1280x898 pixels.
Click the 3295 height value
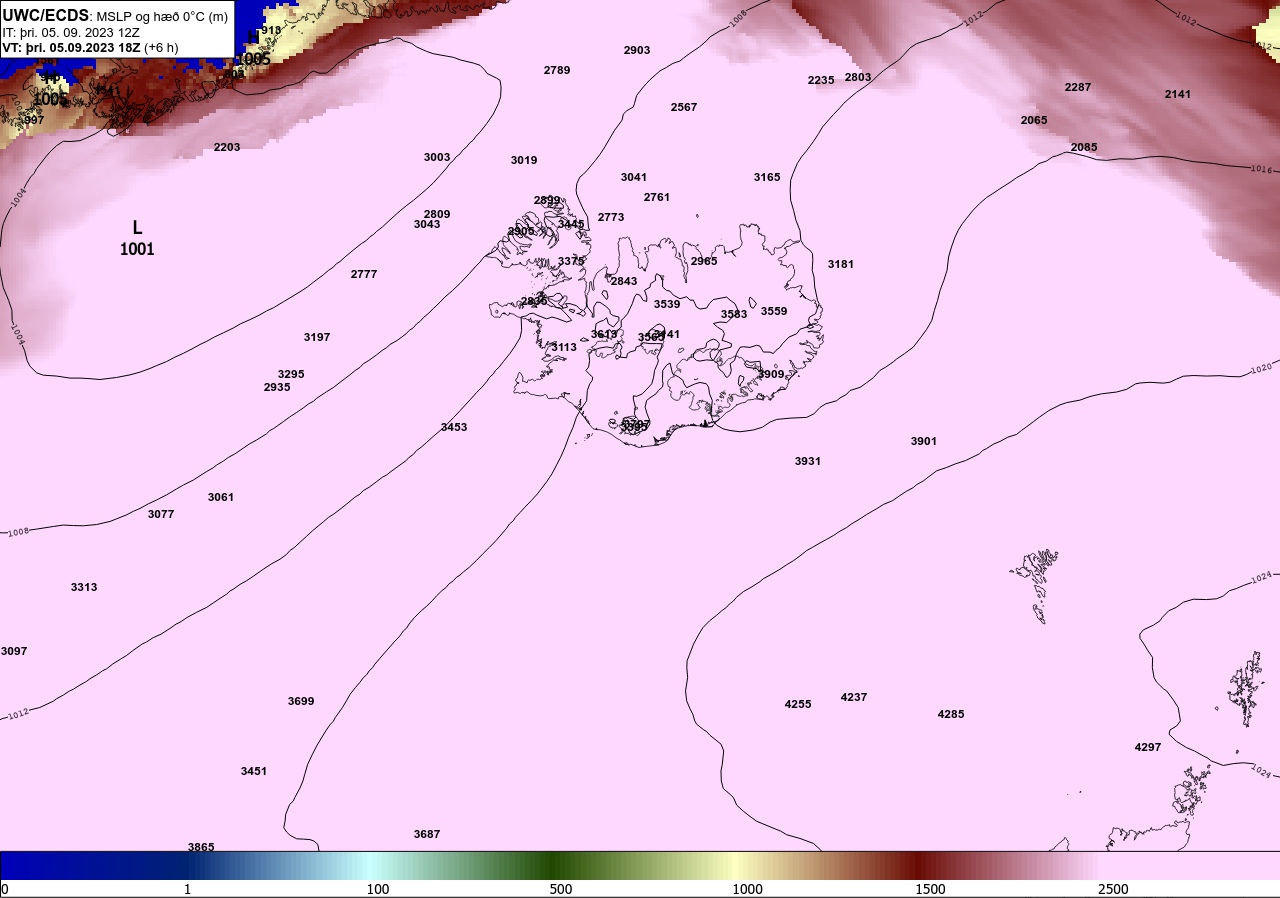[x=291, y=374]
